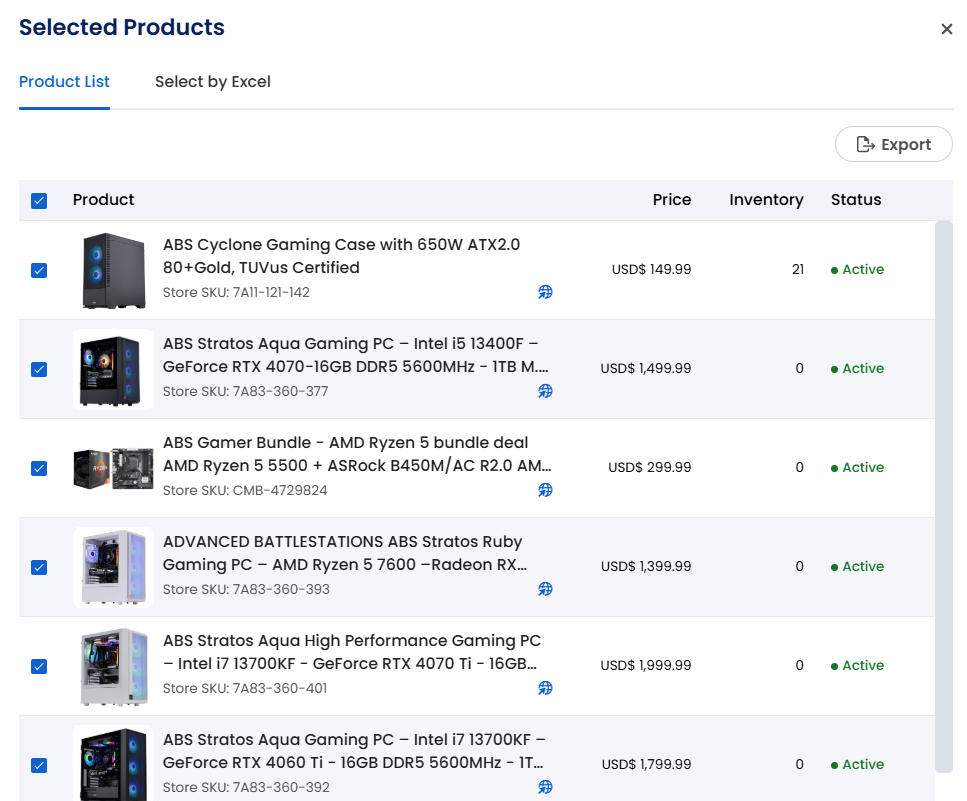Open Stratos Aqua High Performance thumbnail
The image size is (967, 801).
point(113,667)
